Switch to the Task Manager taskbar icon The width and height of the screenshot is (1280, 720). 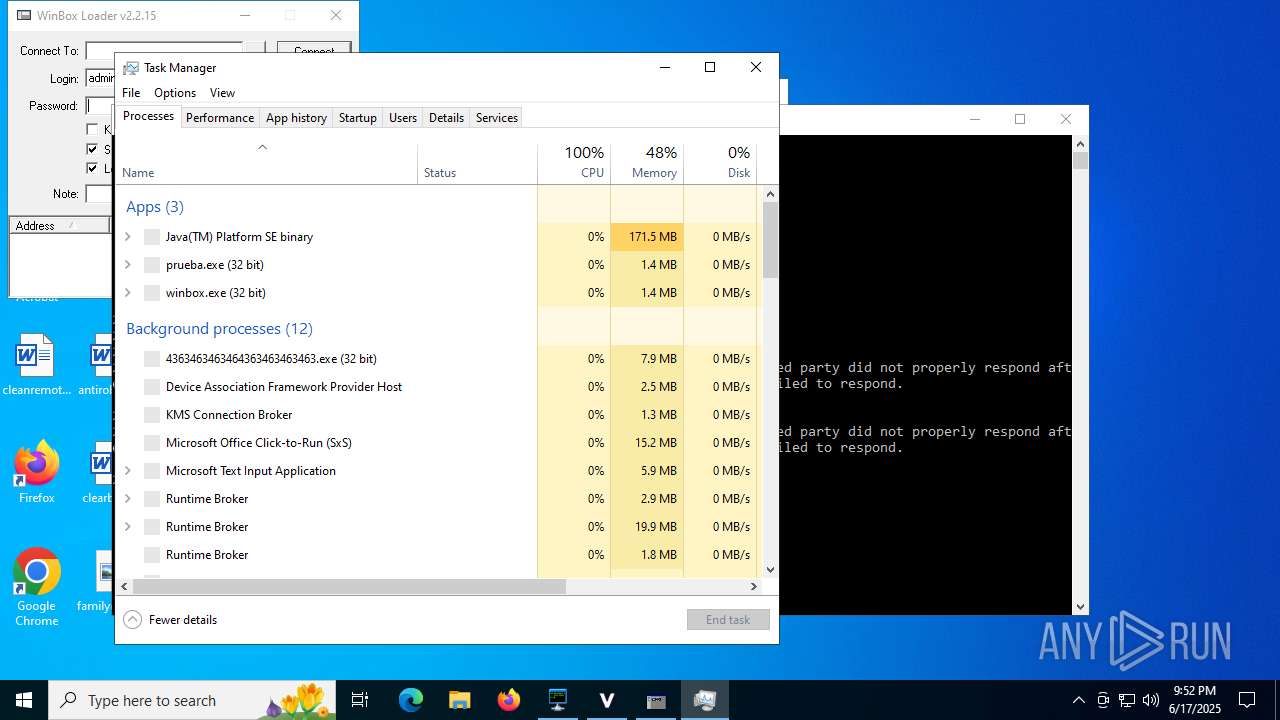705,700
